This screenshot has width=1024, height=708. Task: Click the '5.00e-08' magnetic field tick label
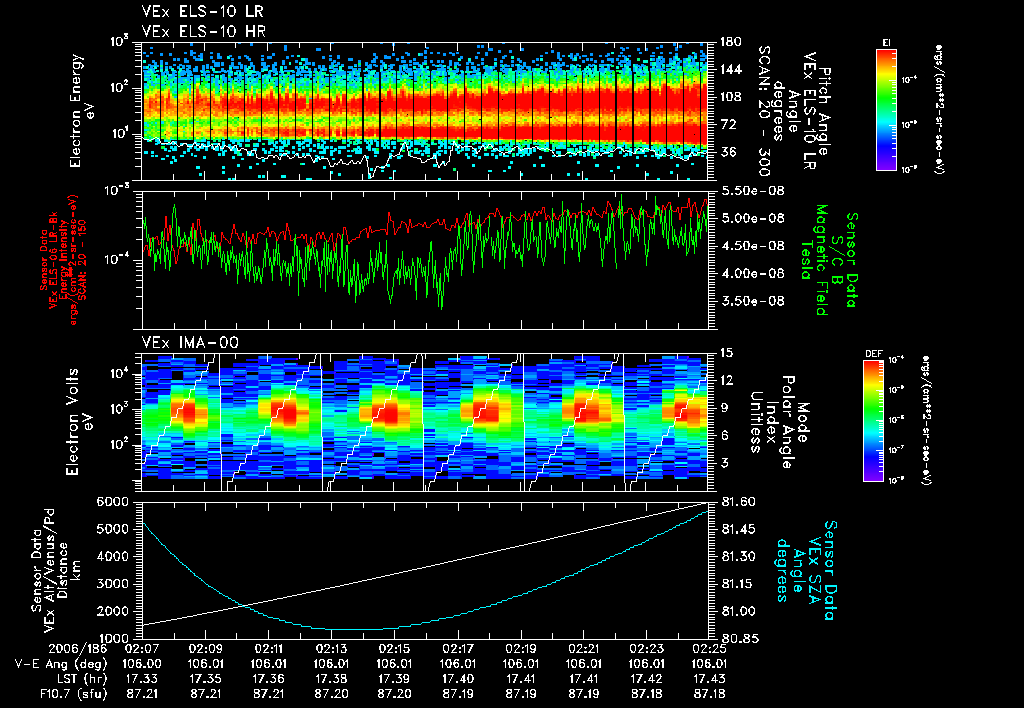[x=752, y=218]
